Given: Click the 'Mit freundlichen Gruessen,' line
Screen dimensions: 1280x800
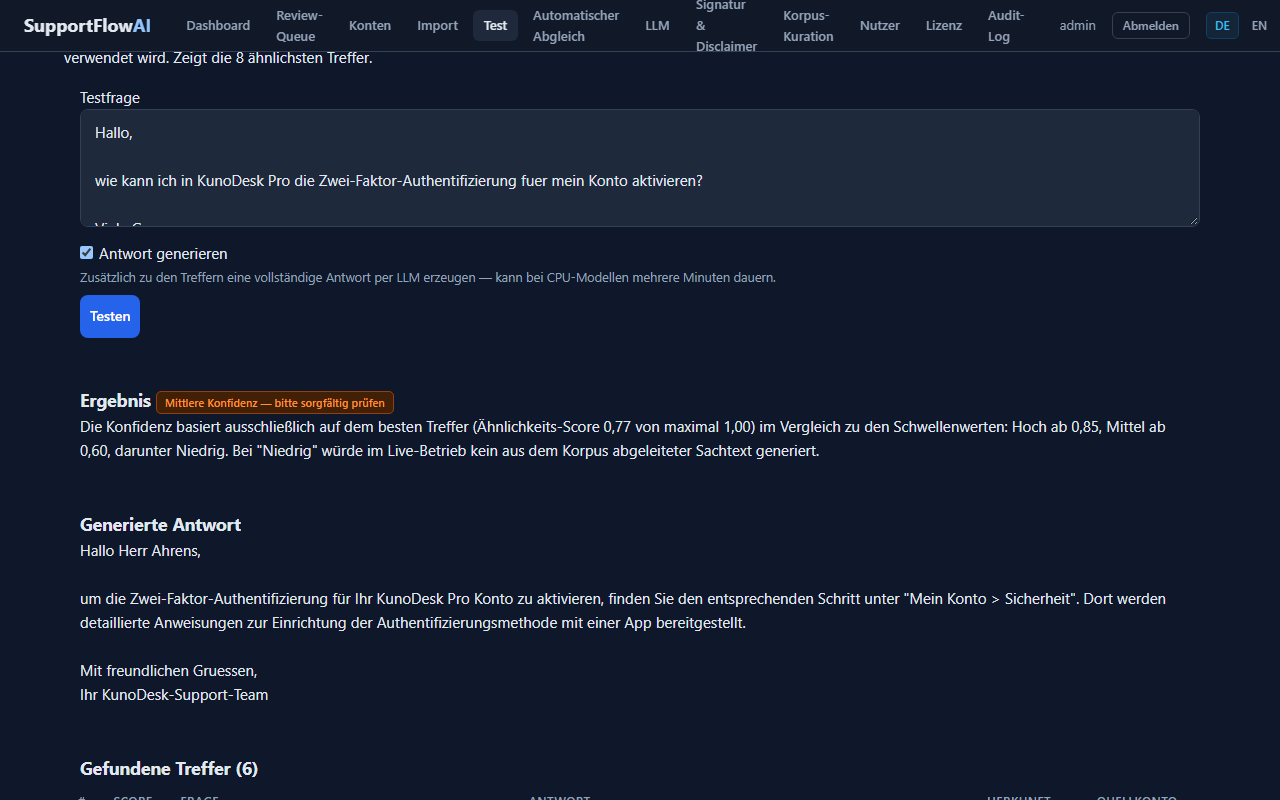Looking at the screenshot, I should pyautogui.click(x=169, y=670).
